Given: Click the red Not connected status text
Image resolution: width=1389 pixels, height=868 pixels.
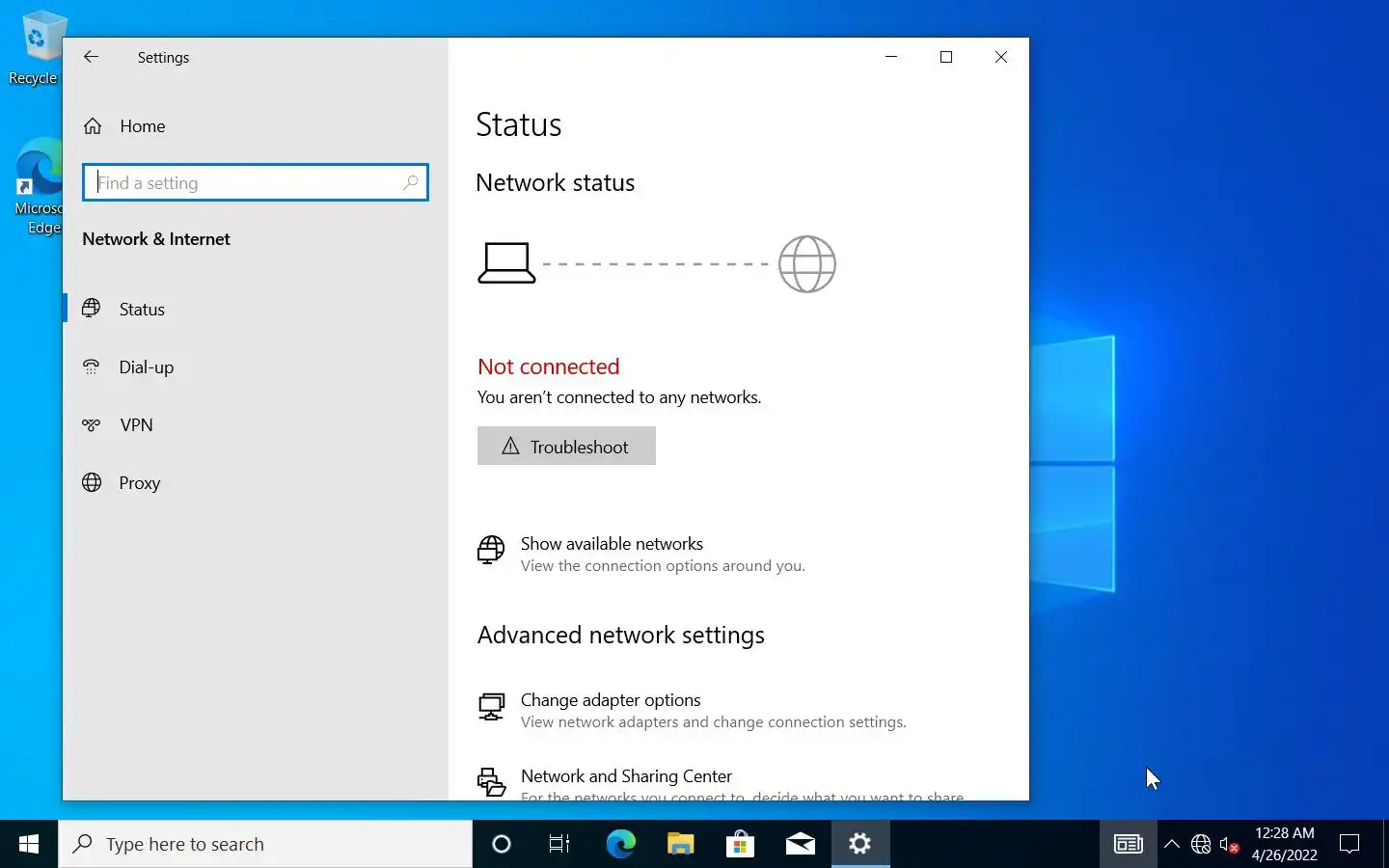Looking at the screenshot, I should click(549, 366).
